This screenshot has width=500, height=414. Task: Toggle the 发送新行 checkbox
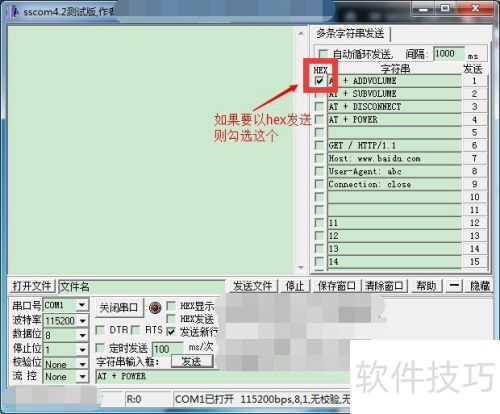click(x=171, y=332)
